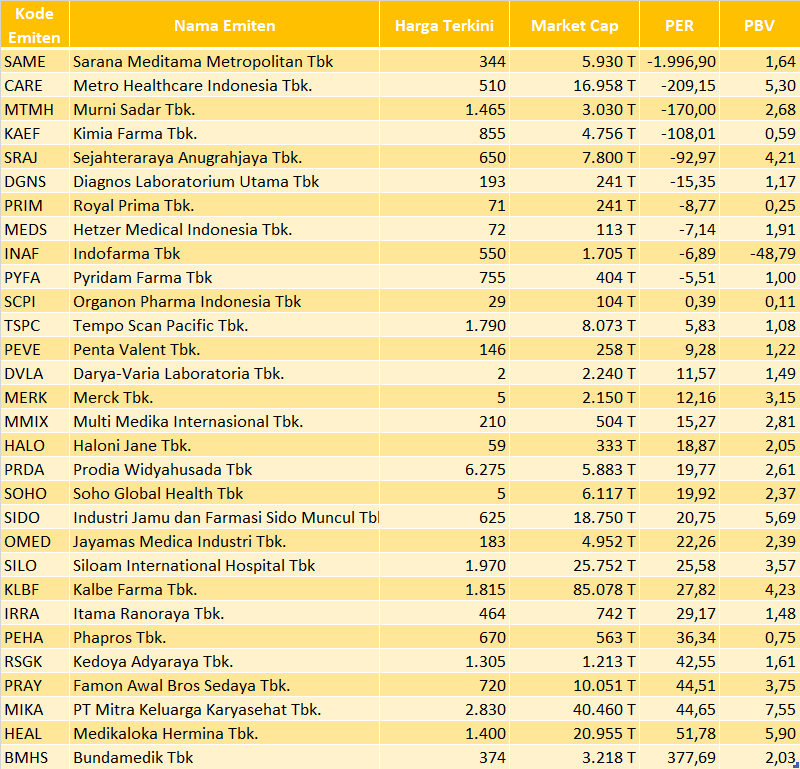Click market cap 85.078 T
This screenshot has width=800, height=769.
click(x=605, y=589)
